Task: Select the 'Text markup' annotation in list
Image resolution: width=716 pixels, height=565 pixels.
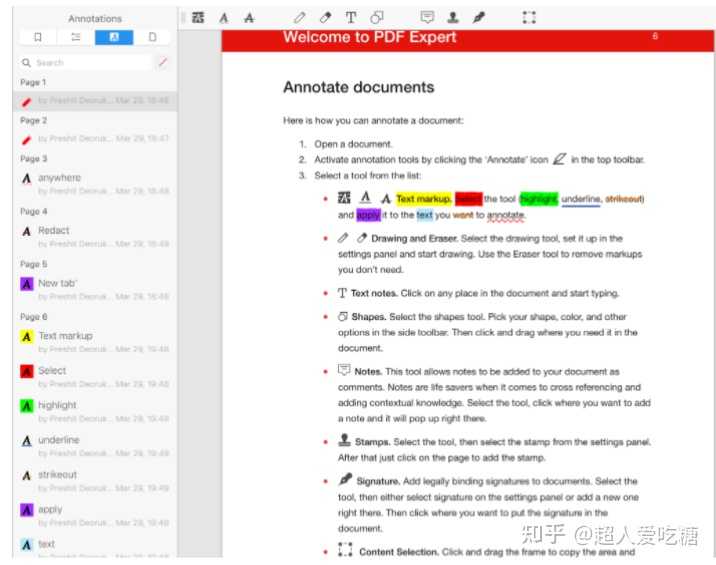Action: tap(95, 342)
